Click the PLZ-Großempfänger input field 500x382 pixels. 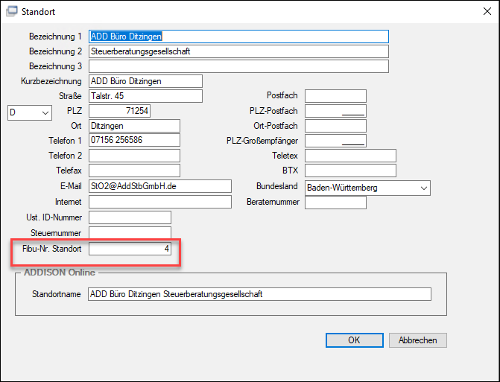(x=336, y=141)
